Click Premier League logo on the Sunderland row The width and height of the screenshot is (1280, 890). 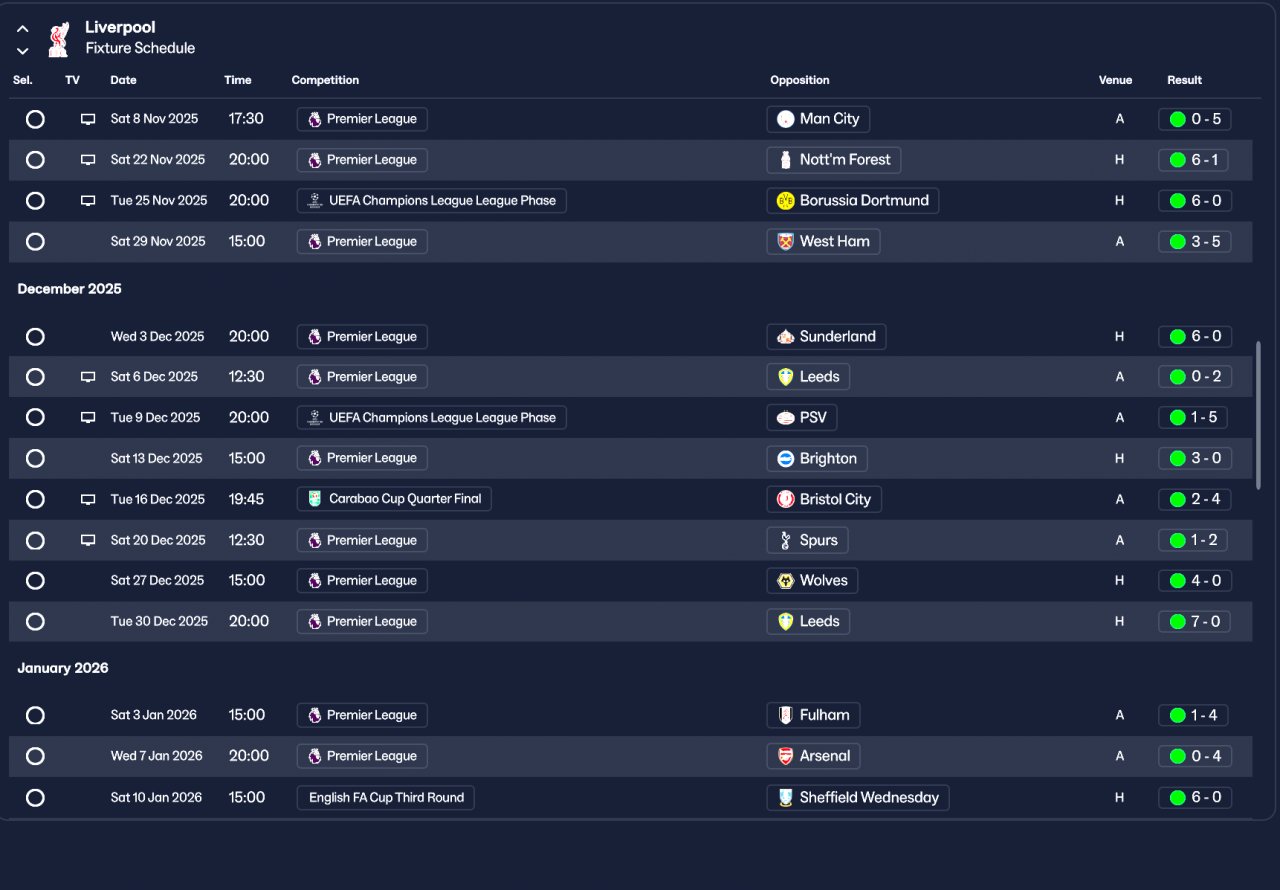(x=315, y=337)
